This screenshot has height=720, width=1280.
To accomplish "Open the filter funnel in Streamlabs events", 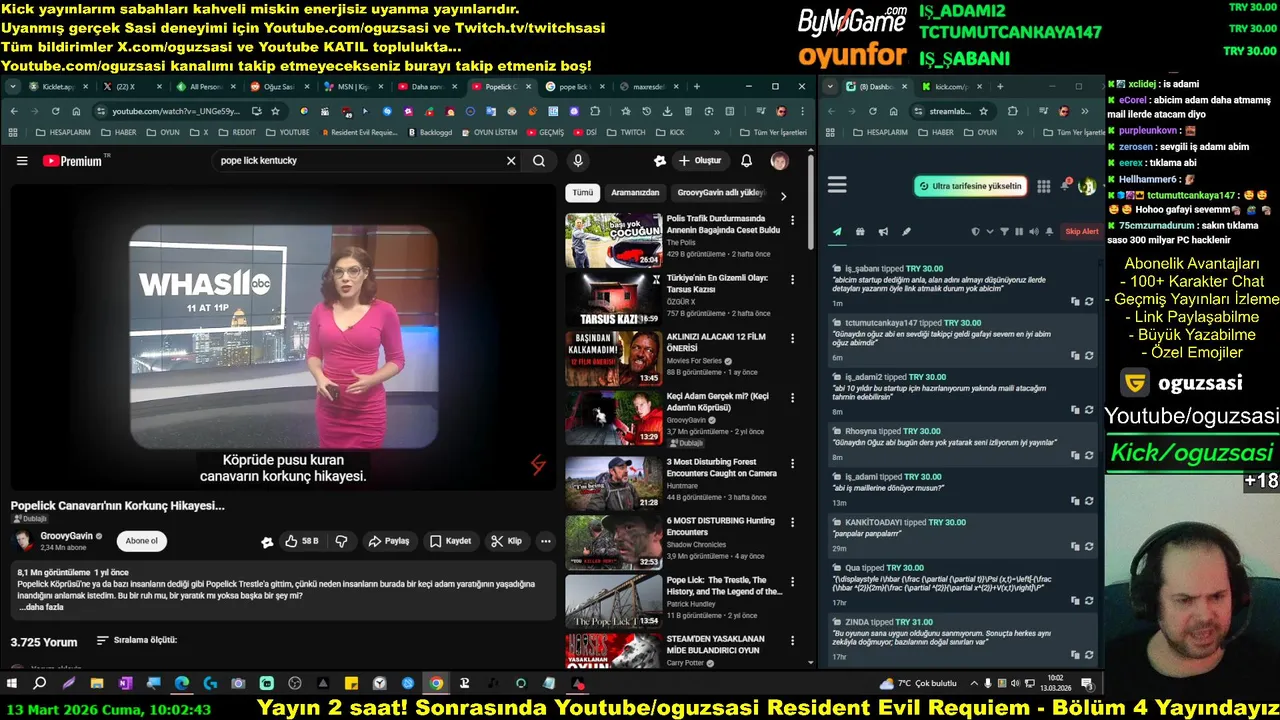I will (1005, 232).
